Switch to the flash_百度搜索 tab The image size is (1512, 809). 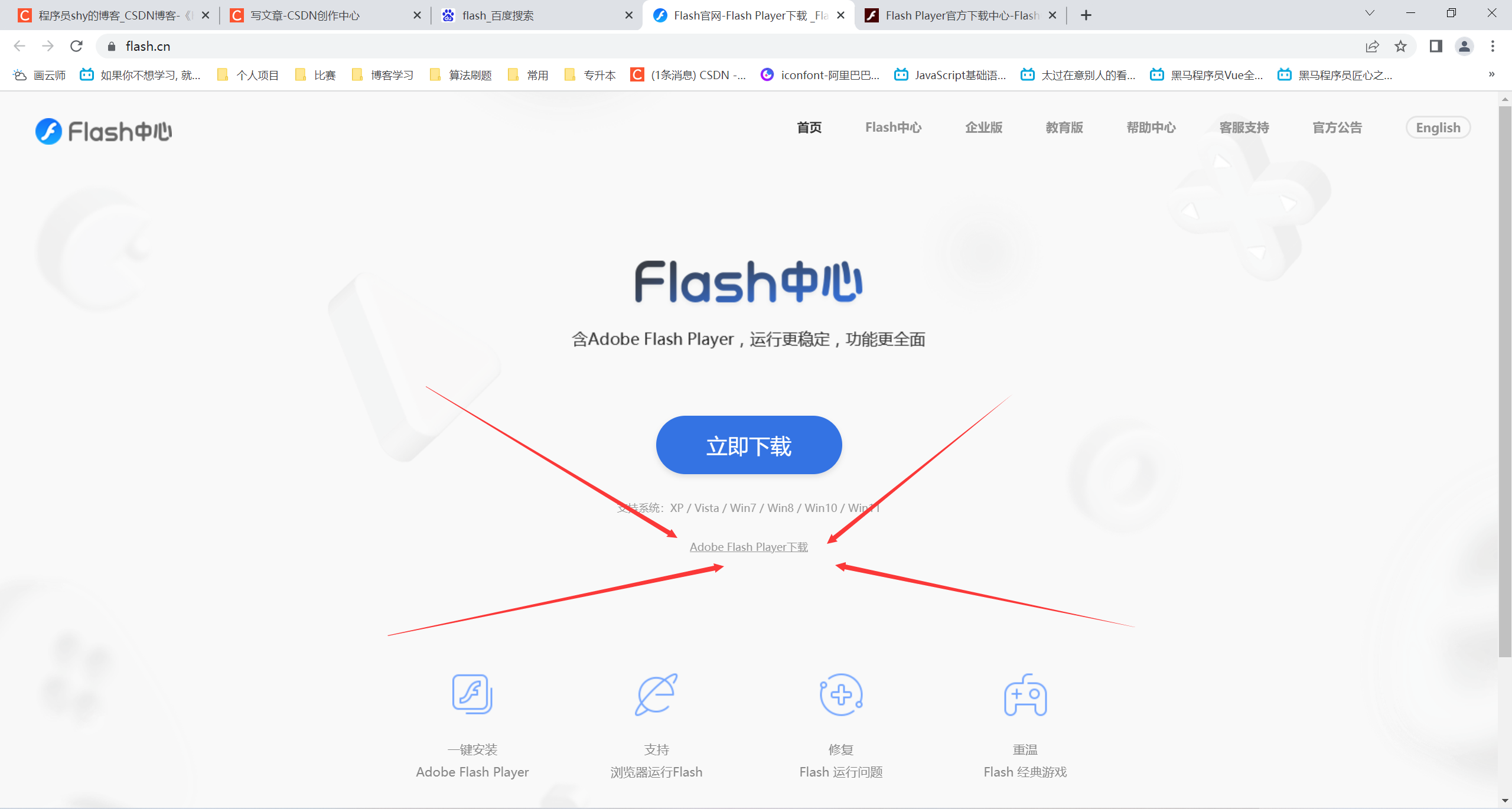coord(536,15)
